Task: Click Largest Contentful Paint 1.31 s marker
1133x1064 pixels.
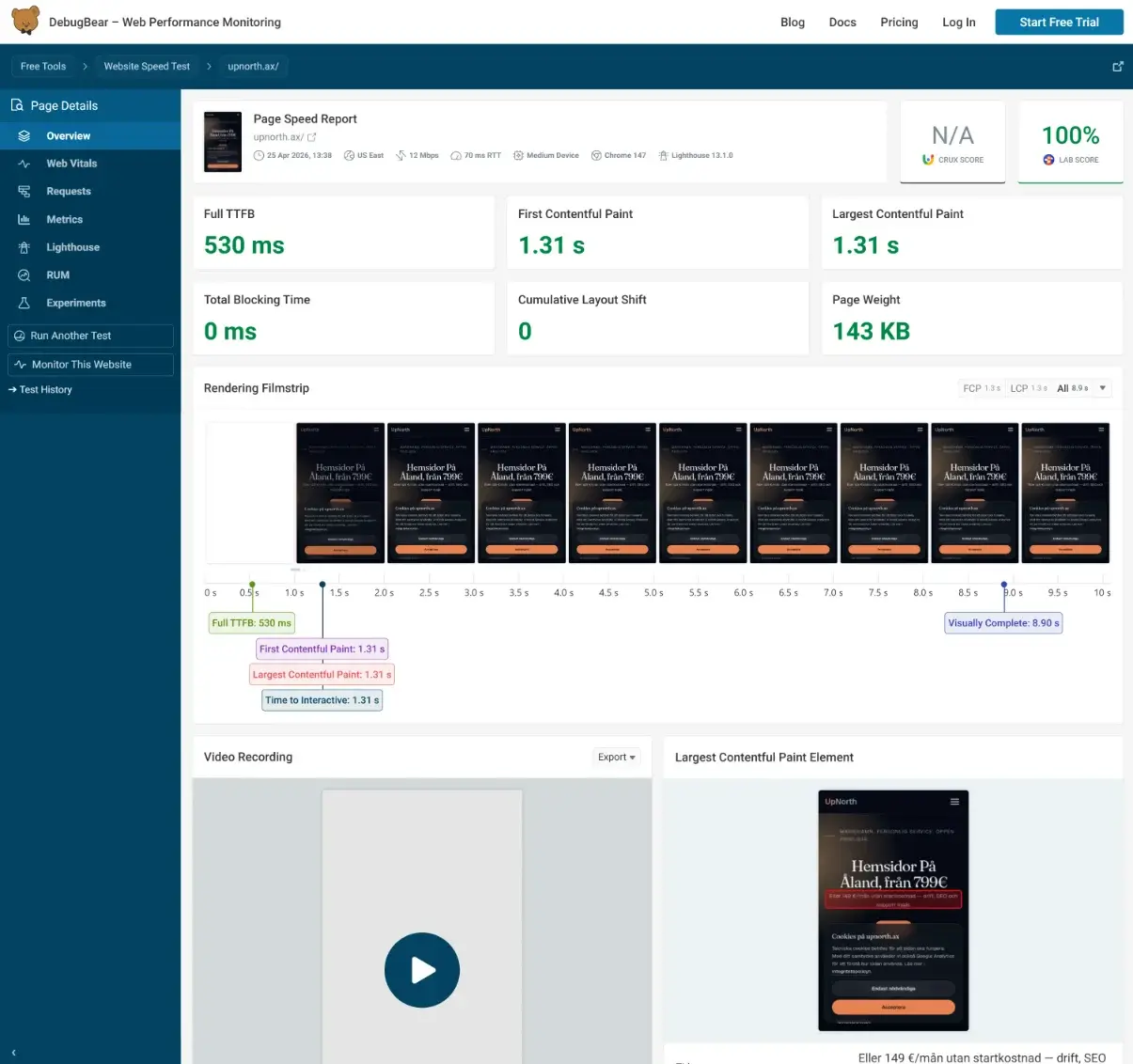Action: coord(322,674)
